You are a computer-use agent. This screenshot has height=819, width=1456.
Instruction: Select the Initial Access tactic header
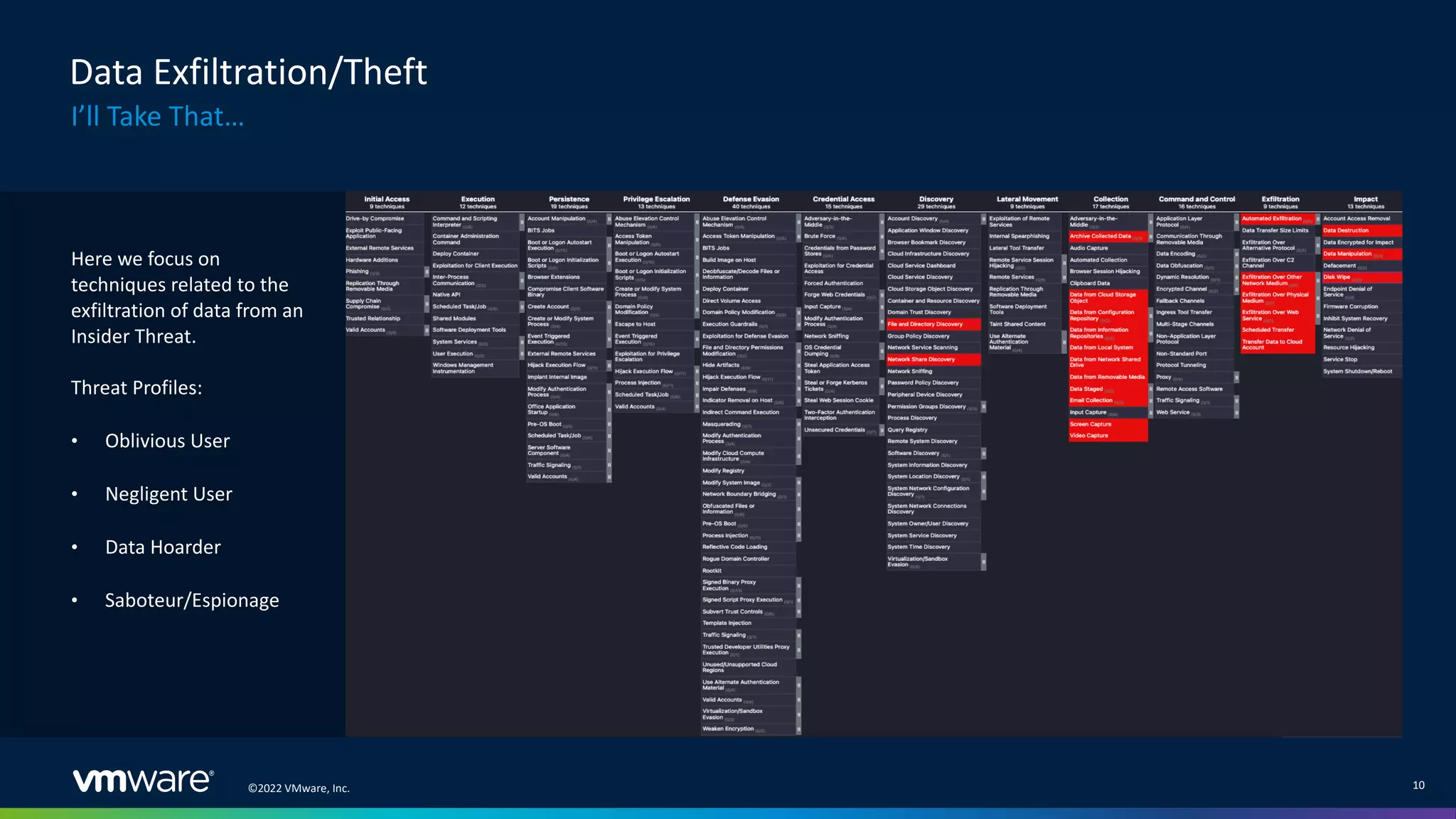(387, 203)
